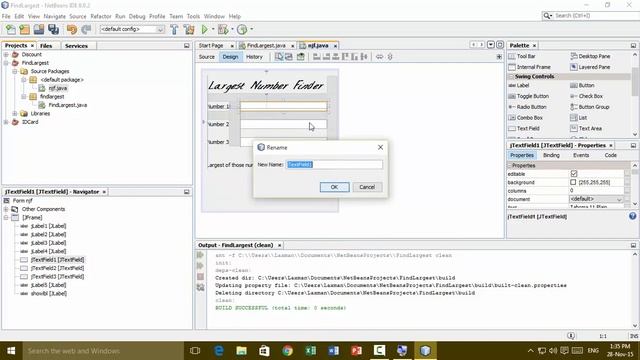Expand the Libraries node
The width and height of the screenshot is (640, 360).
[15, 113]
